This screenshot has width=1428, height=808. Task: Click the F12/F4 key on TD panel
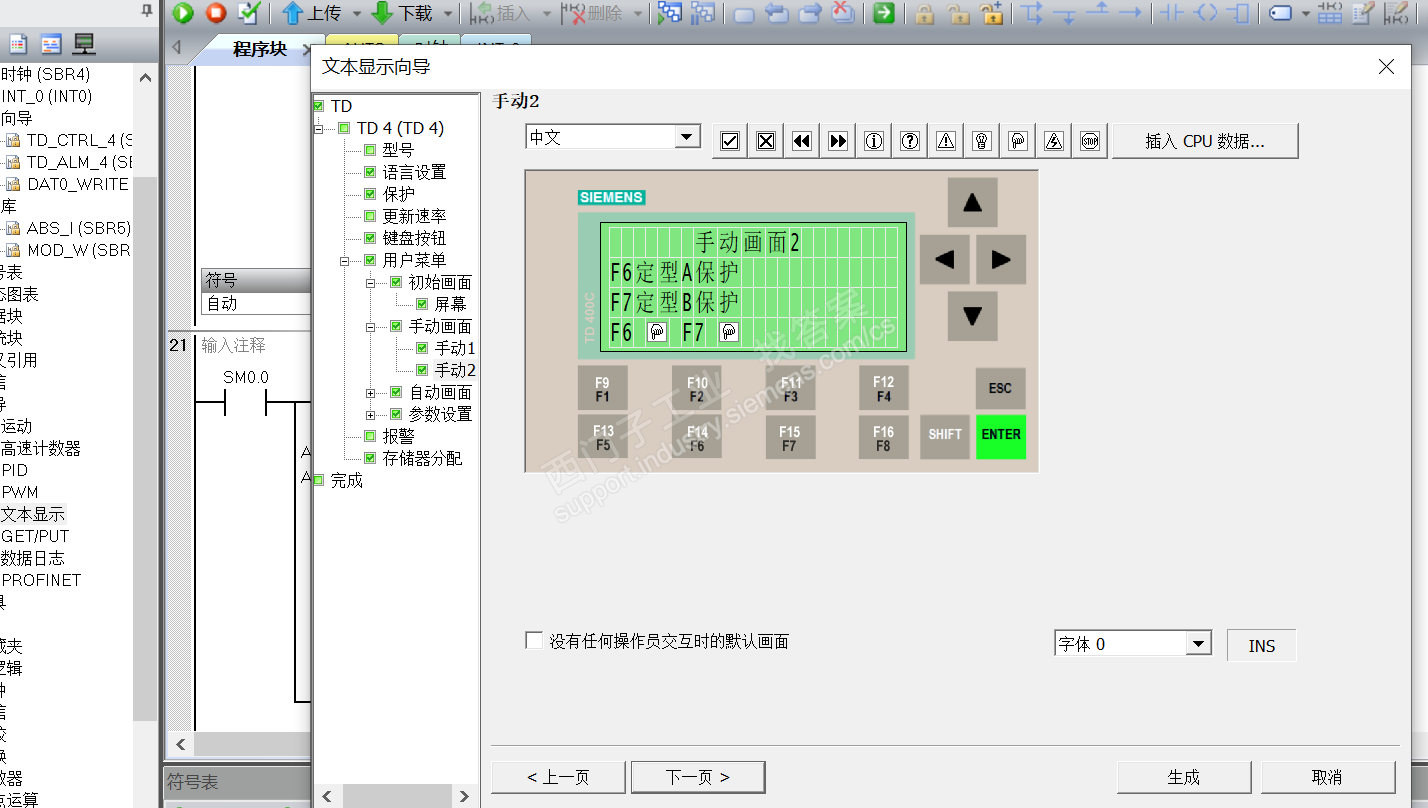[x=883, y=388]
